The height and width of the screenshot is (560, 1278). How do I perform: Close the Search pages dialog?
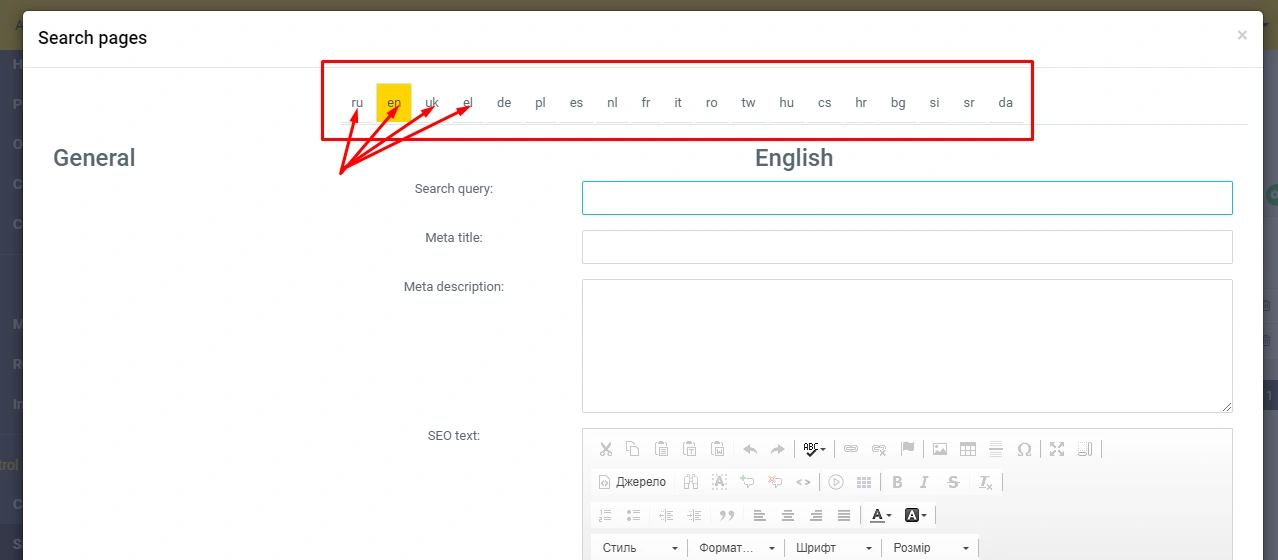[x=1242, y=35]
